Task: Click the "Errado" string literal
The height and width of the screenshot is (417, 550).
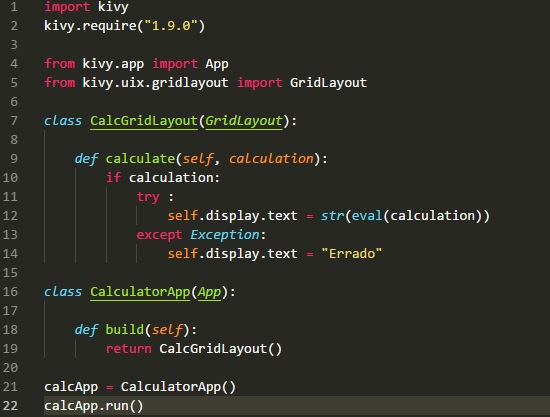Action: (x=351, y=254)
